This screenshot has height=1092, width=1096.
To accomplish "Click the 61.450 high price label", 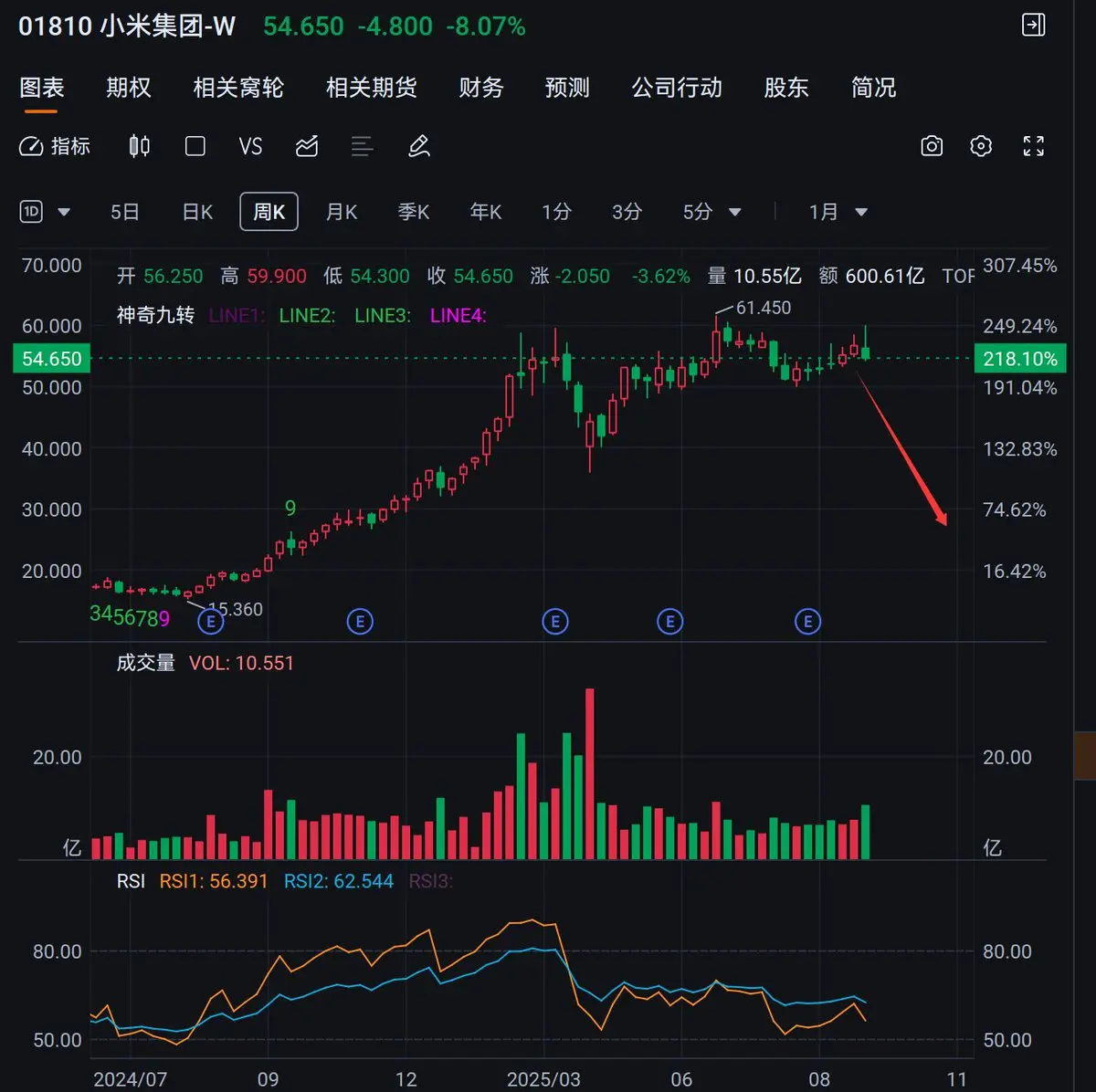I will pyautogui.click(x=764, y=308).
